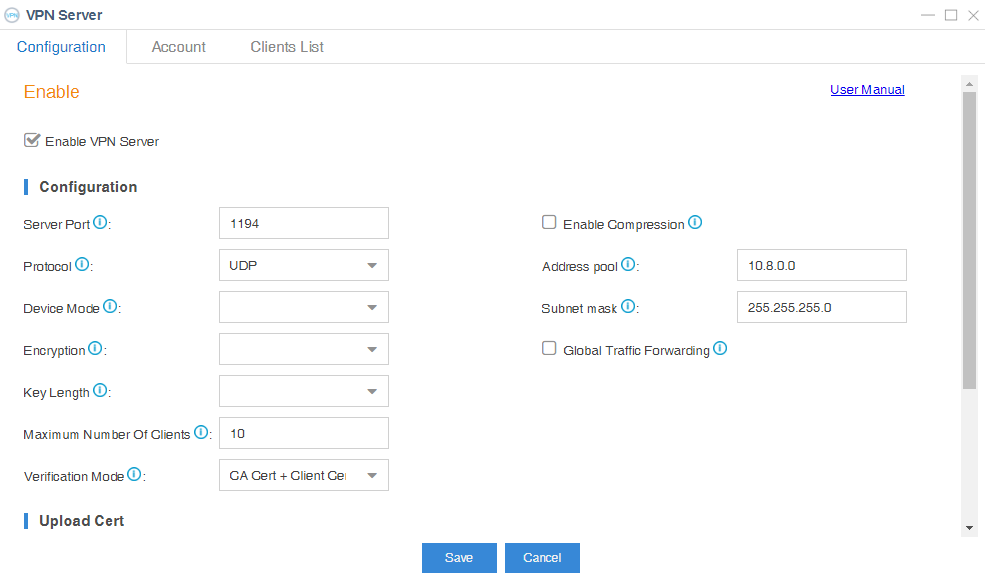The height and width of the screenshot is (575, 985).
Task: Click the Address pool input field
Action: coord(821,266)
